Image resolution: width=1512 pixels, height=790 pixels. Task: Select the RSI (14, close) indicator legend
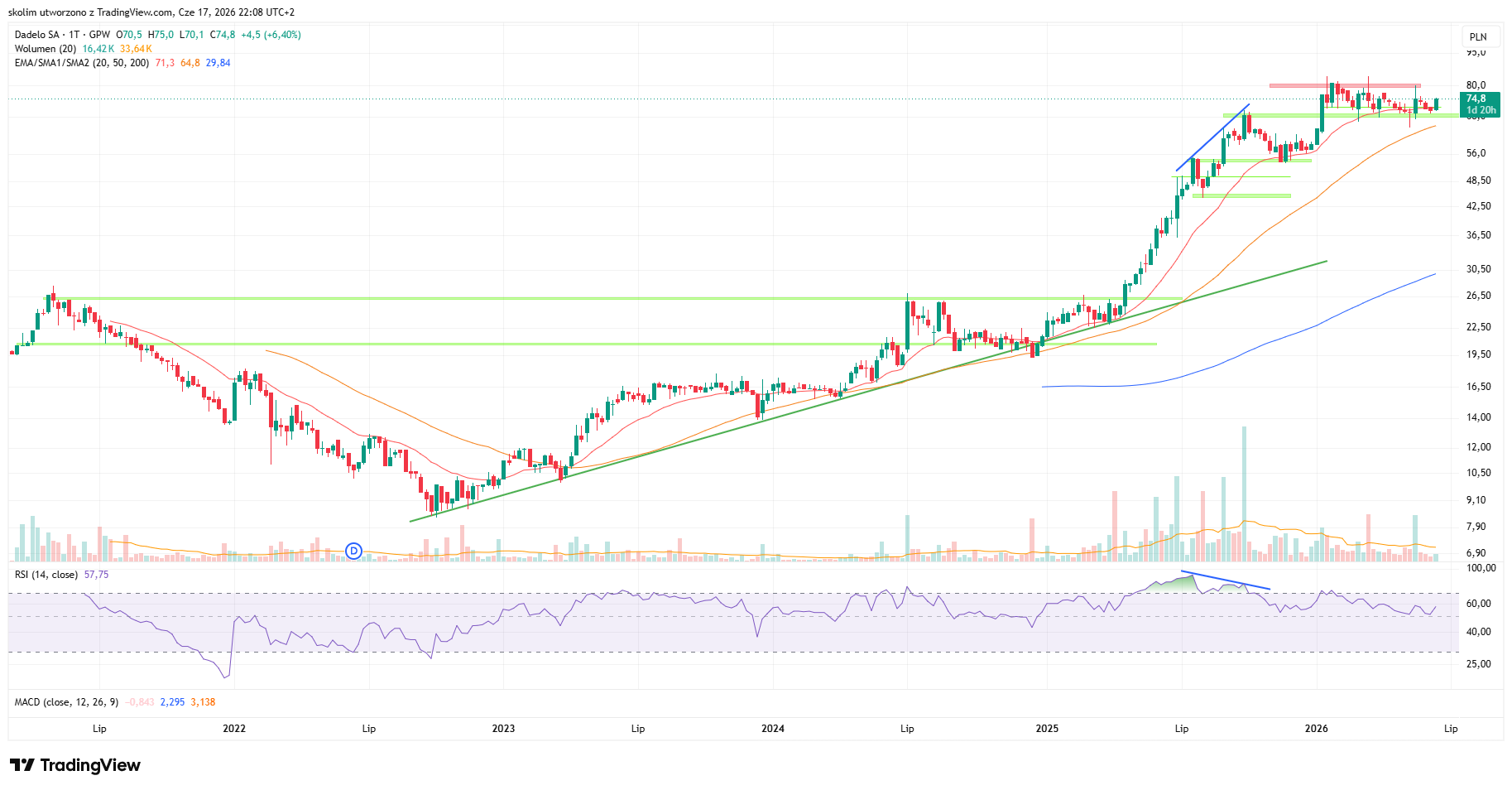[46, 575]
